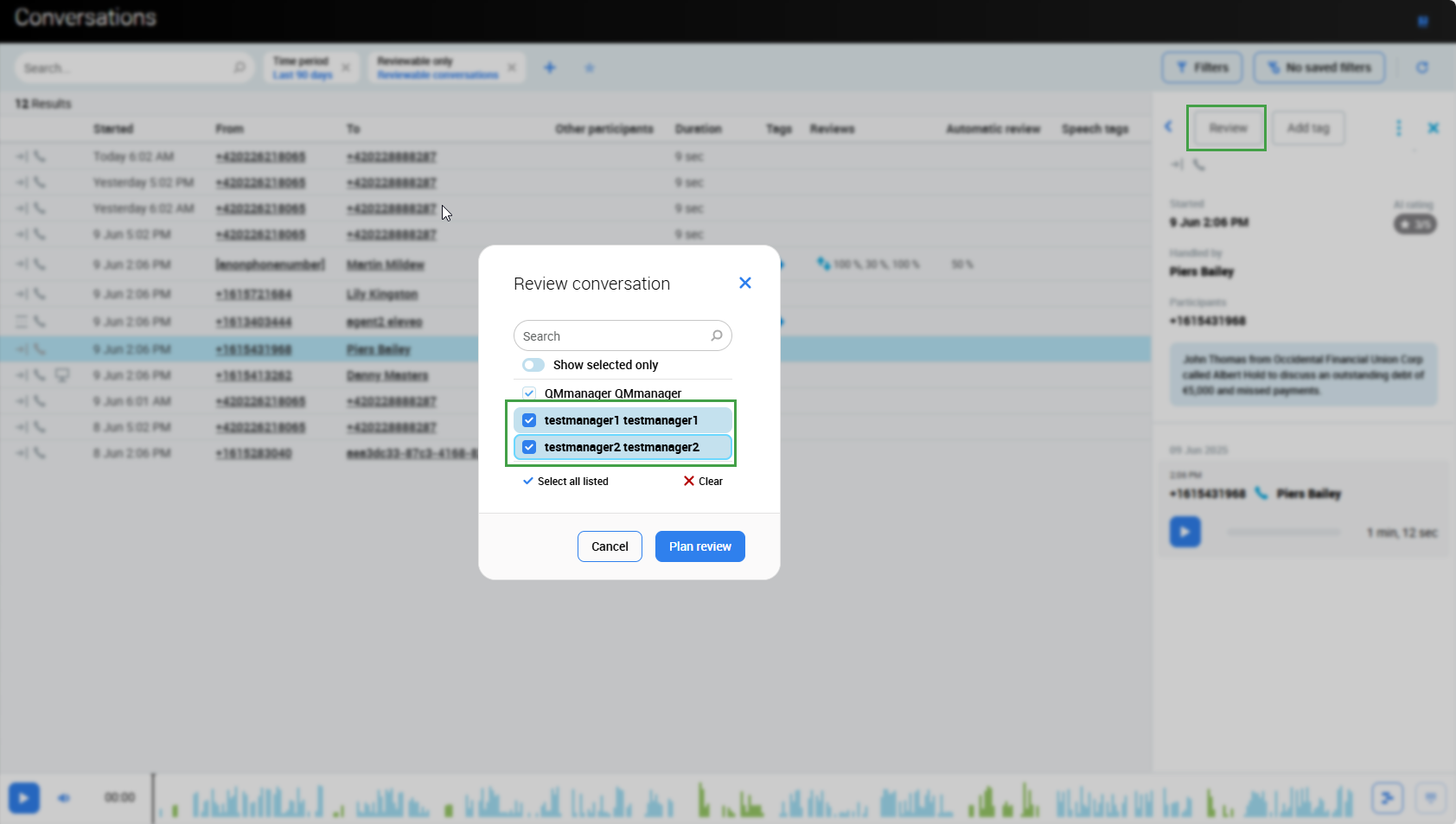Viewport: 1456px width, 824px height.
Task: Open the No saved filters dropdown
Action: point(1319,67)
